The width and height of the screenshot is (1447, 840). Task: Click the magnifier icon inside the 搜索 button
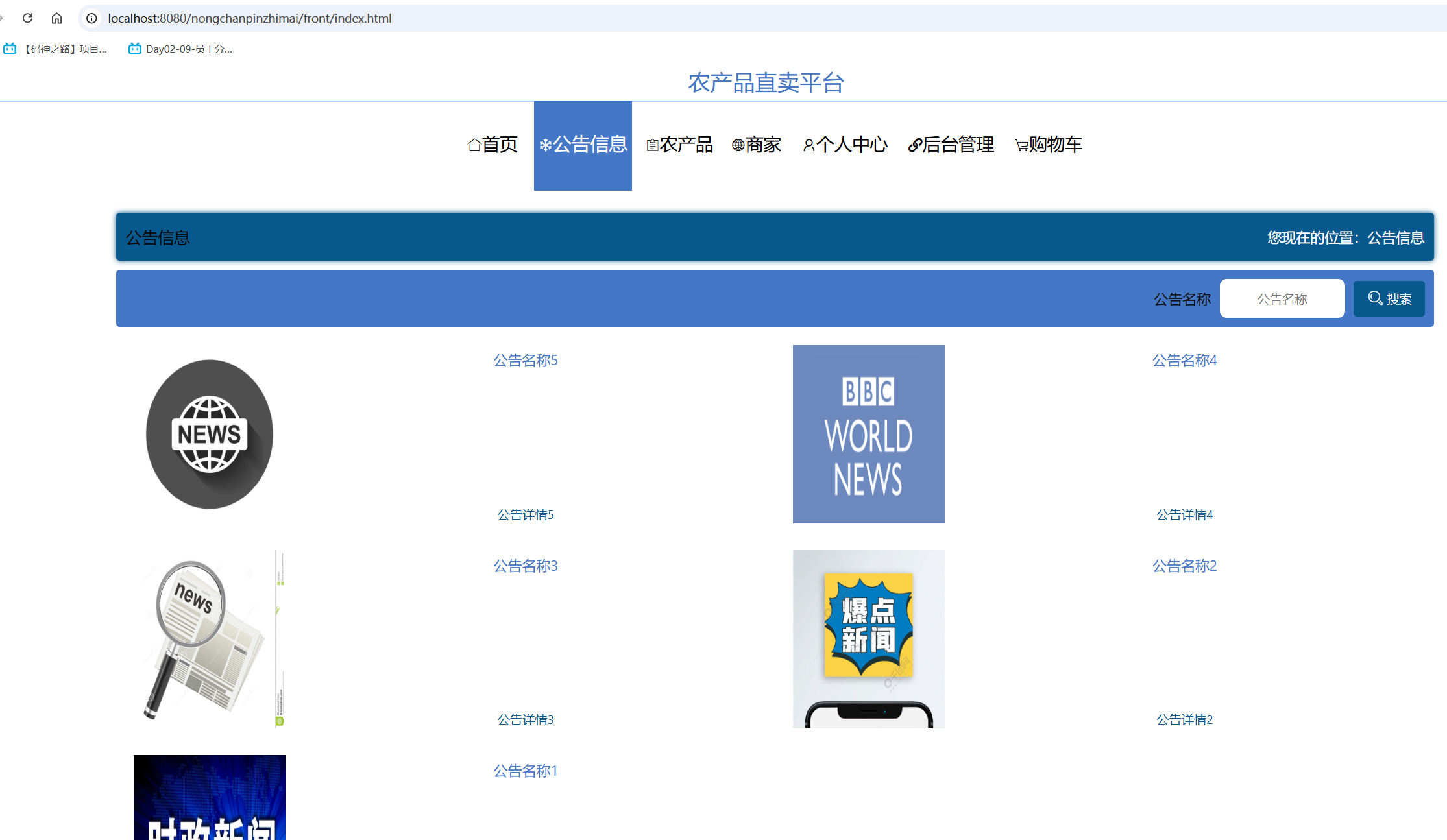tap(1375, 298)
